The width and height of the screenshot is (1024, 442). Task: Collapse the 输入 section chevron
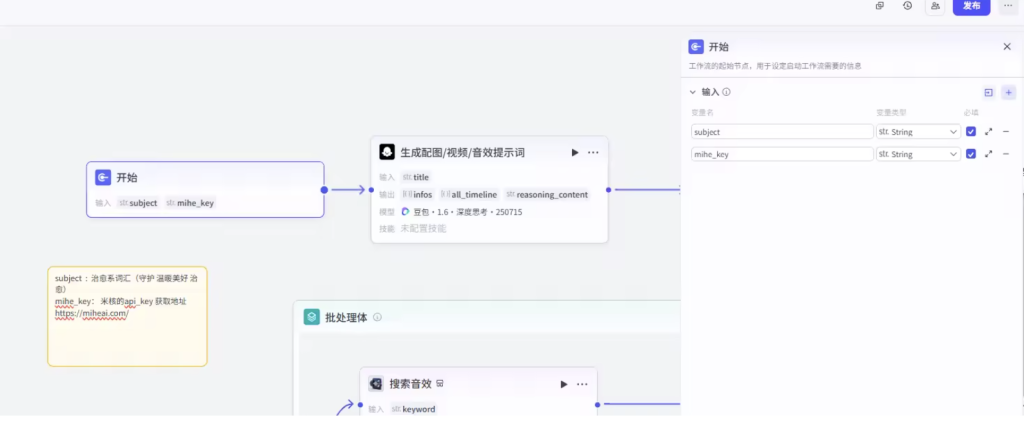(x=692, y=92)
